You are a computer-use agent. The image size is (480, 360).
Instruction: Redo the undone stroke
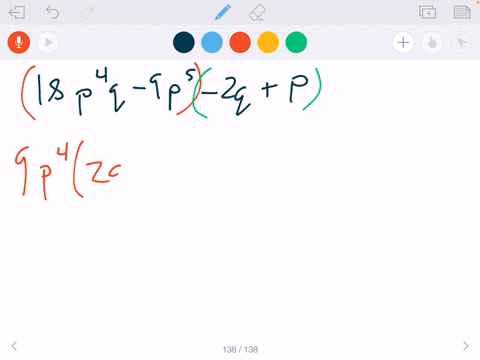click(87, 13)
